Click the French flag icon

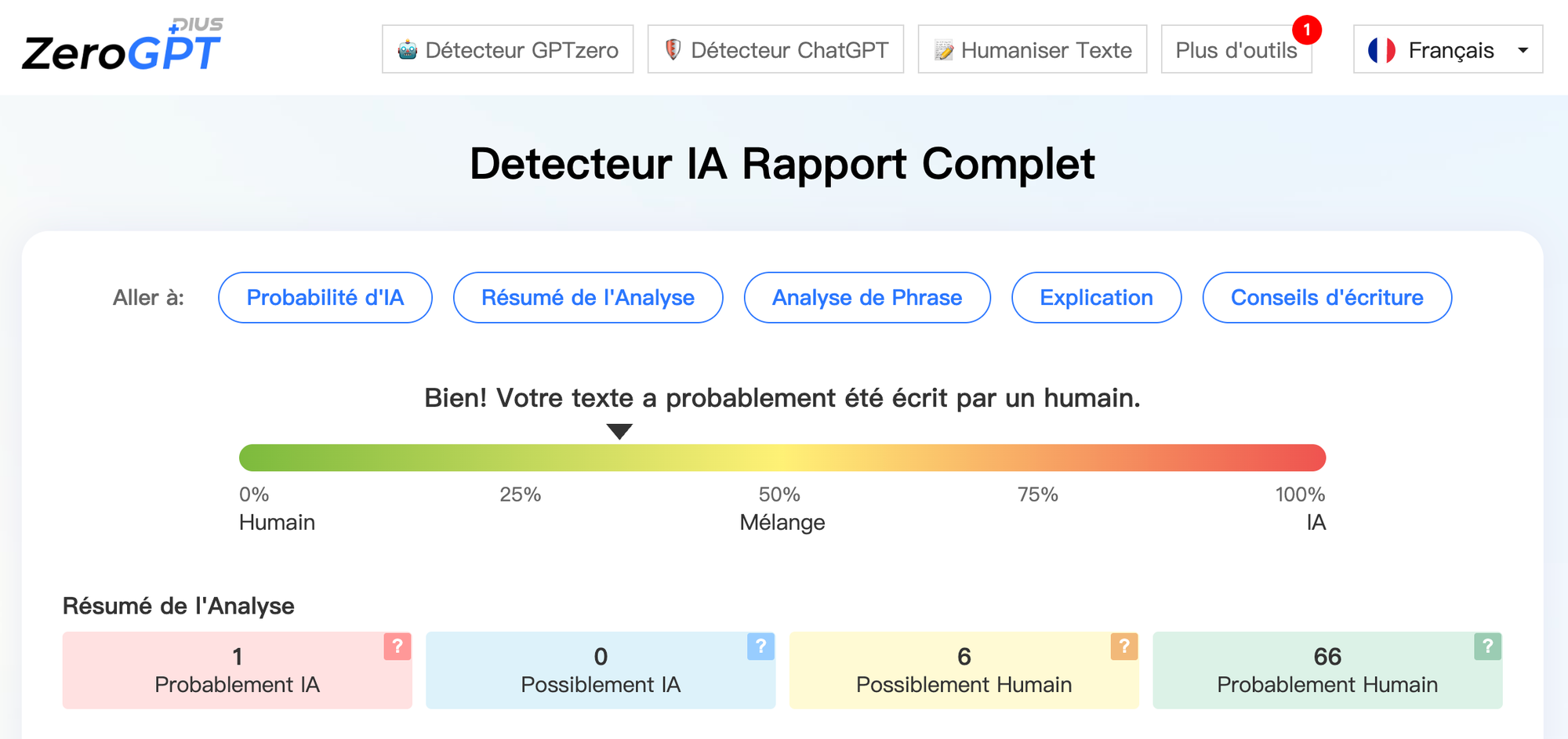[x=1381, y=50]
